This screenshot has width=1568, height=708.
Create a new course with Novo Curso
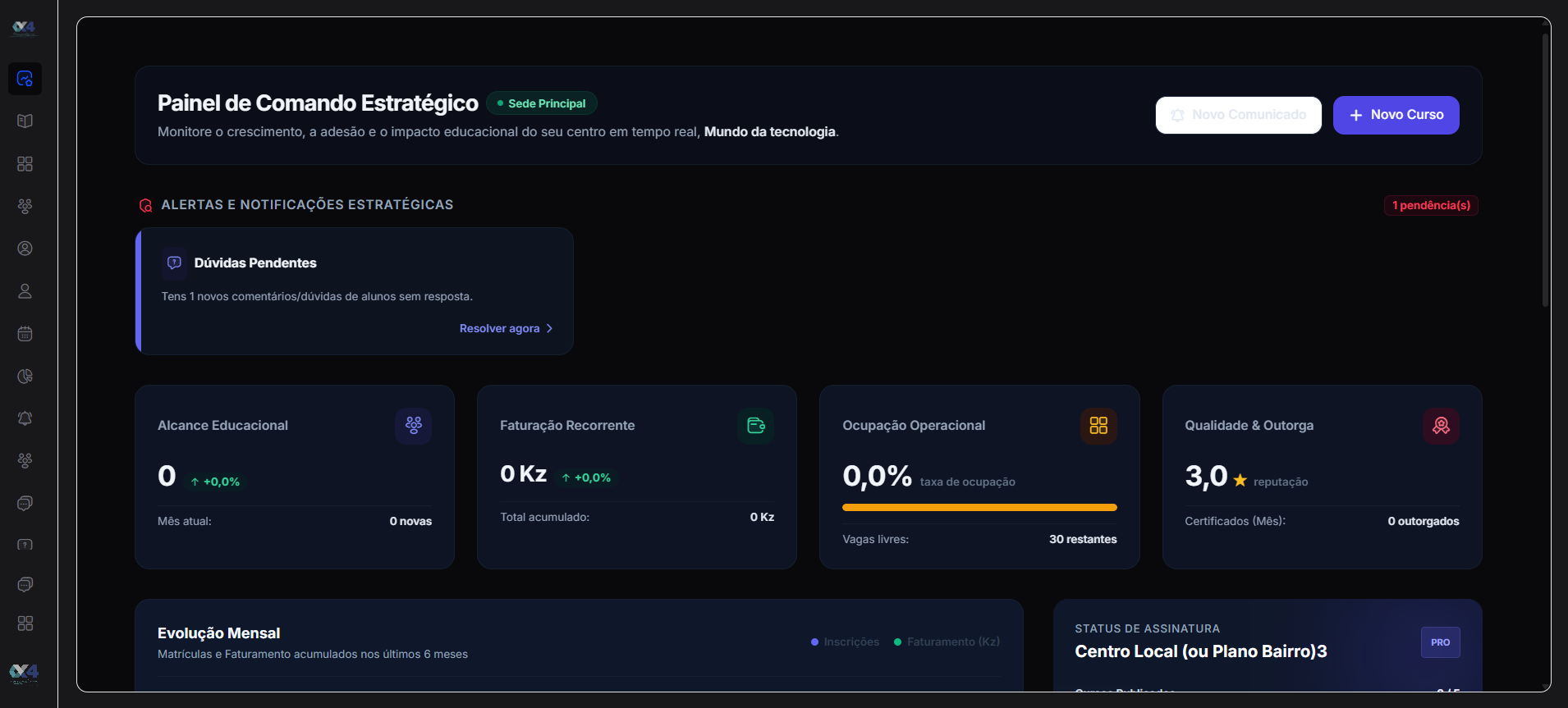pos(1396,115)
